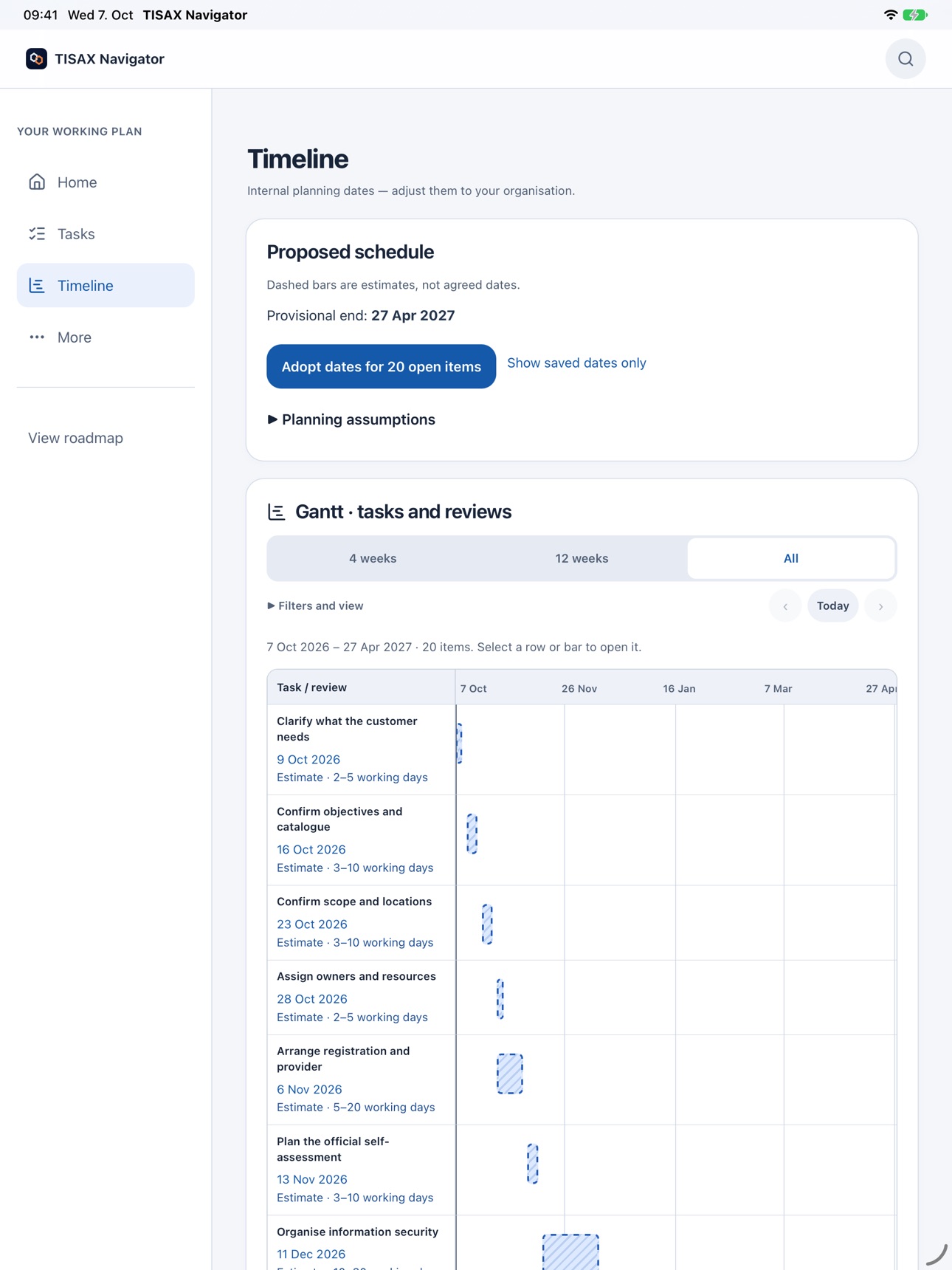Click the TISAX Navigator logo icon

tap(36, 59)
